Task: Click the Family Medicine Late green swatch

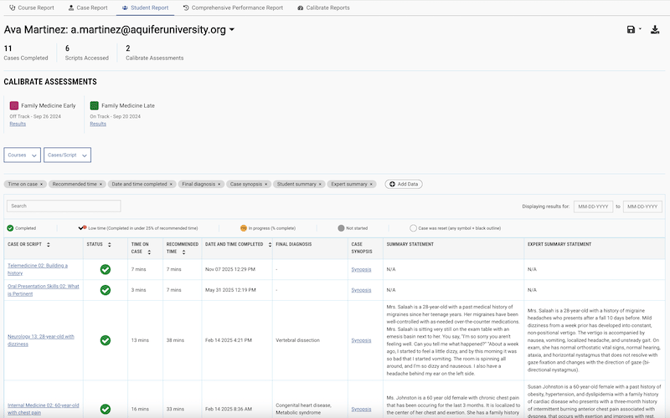Action: [94, 105]
